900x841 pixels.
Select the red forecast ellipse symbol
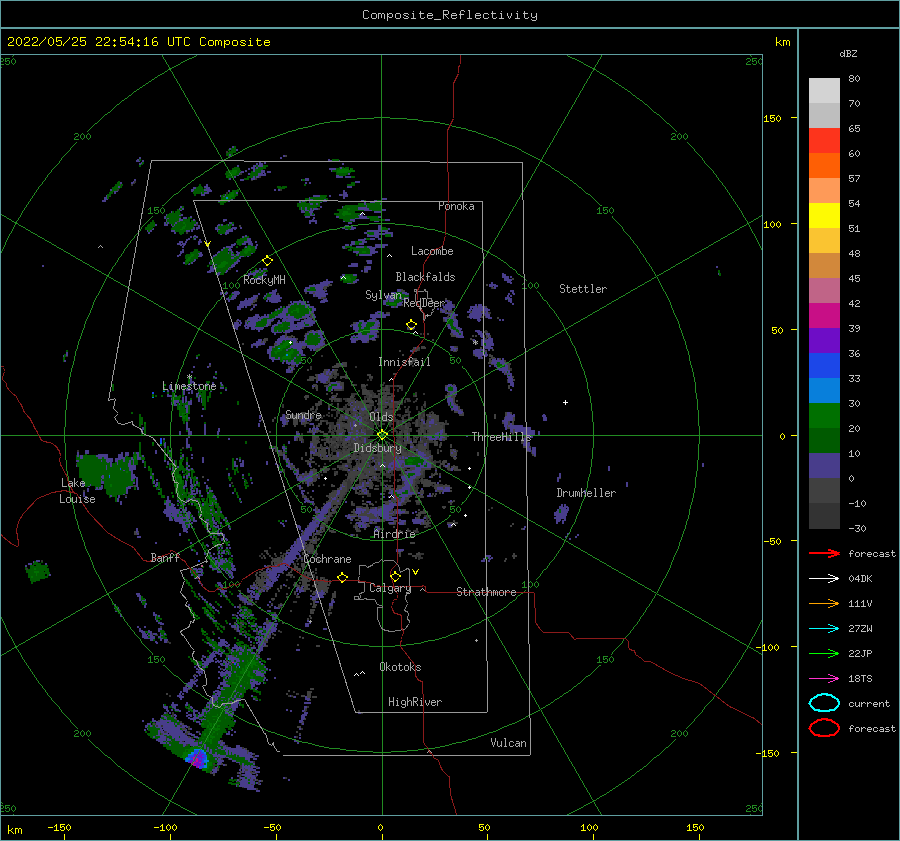pyautogui.click(x=824, y=728)
